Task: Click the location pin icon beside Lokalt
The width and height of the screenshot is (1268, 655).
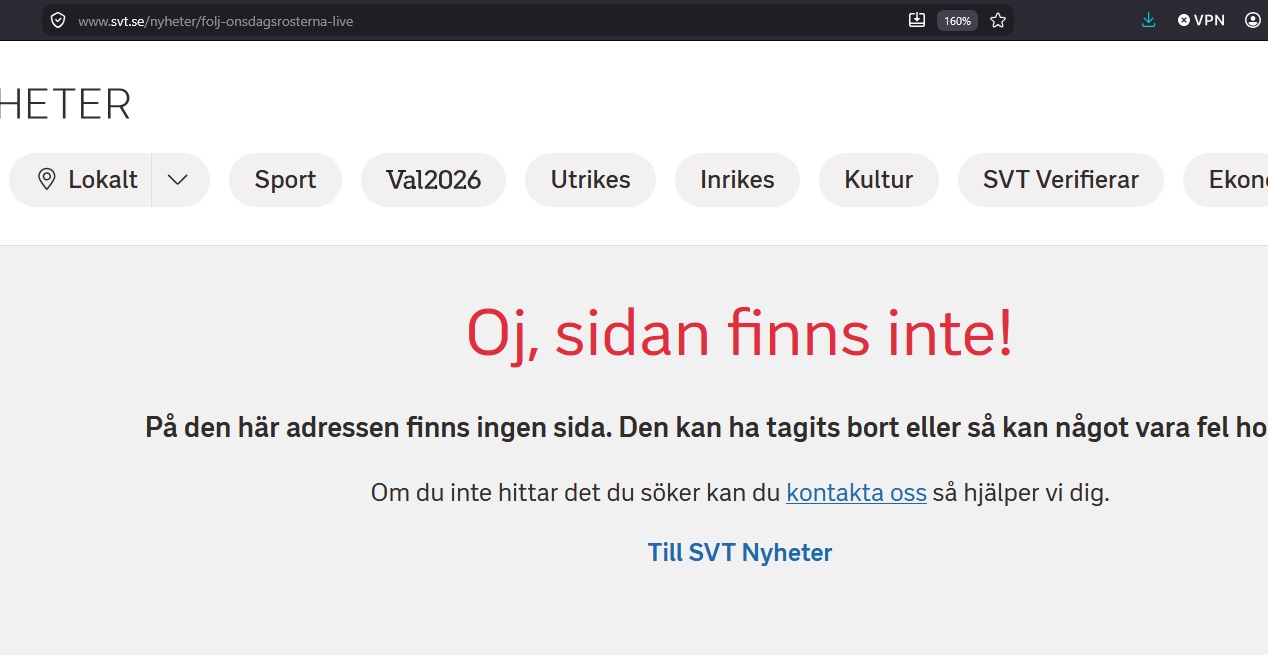Action: [46, 180]
